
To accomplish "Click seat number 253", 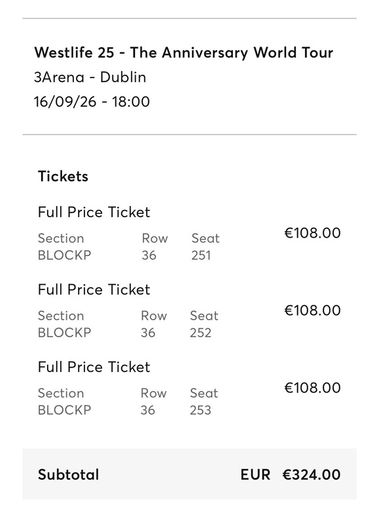I will tap(200, 410).
